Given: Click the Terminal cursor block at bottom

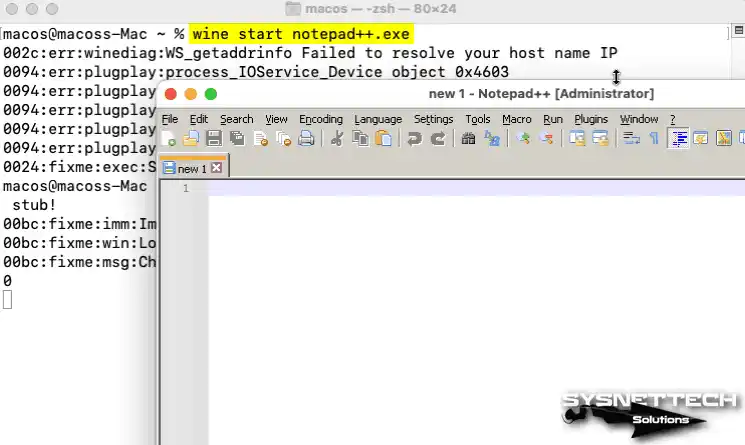Looking at the screenshot, I should click(x=7, y=300).
